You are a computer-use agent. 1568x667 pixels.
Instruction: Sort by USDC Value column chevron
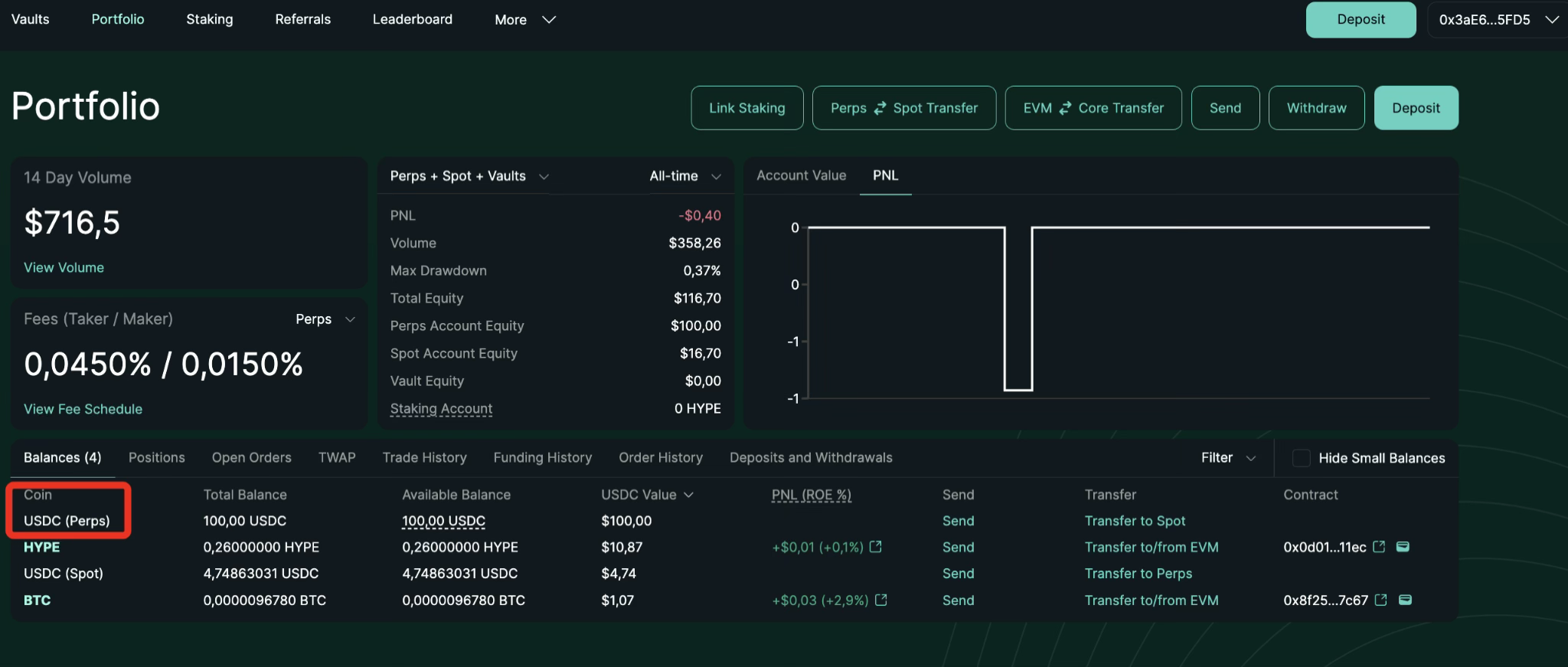pyautogui.click(x=688, y=495)
